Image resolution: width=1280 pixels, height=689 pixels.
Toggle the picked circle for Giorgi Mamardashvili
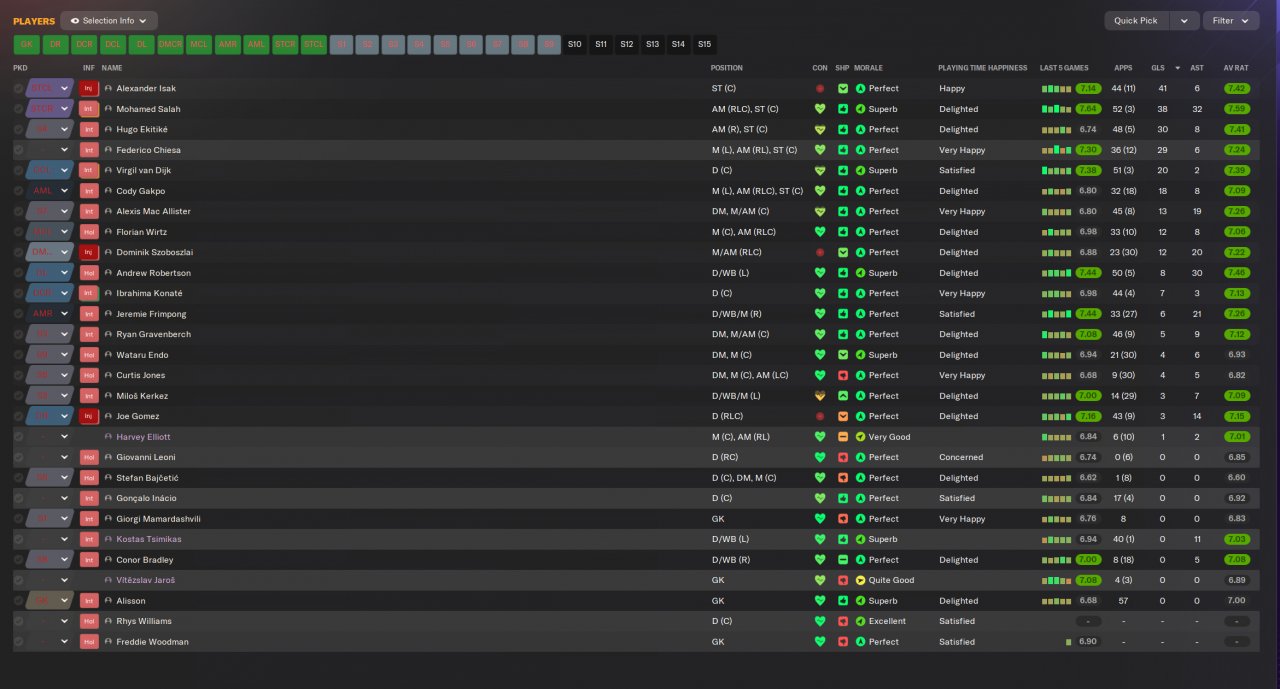click(x=18, y=519)
